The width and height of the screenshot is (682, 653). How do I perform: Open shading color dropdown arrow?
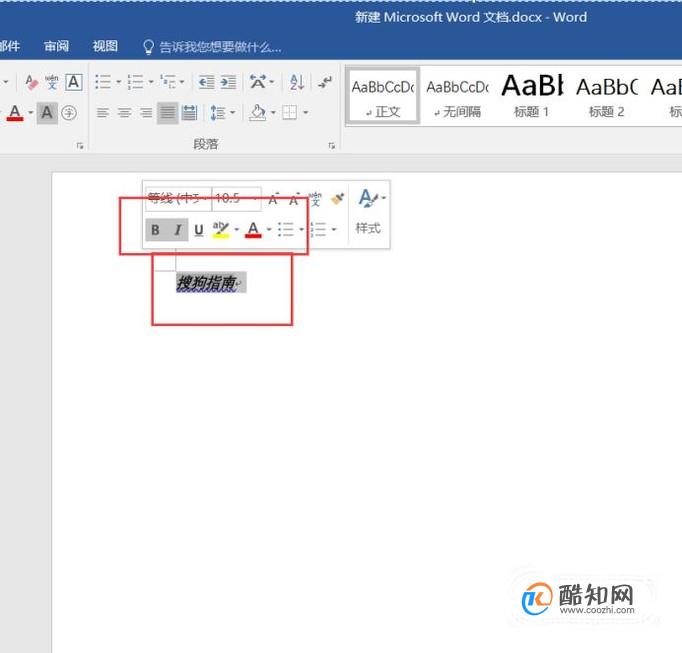point(273,113)
